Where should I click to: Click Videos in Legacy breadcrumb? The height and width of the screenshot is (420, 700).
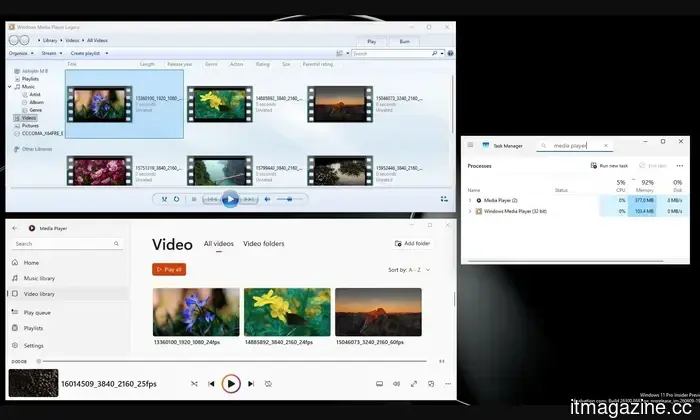[x=72, y=40]
